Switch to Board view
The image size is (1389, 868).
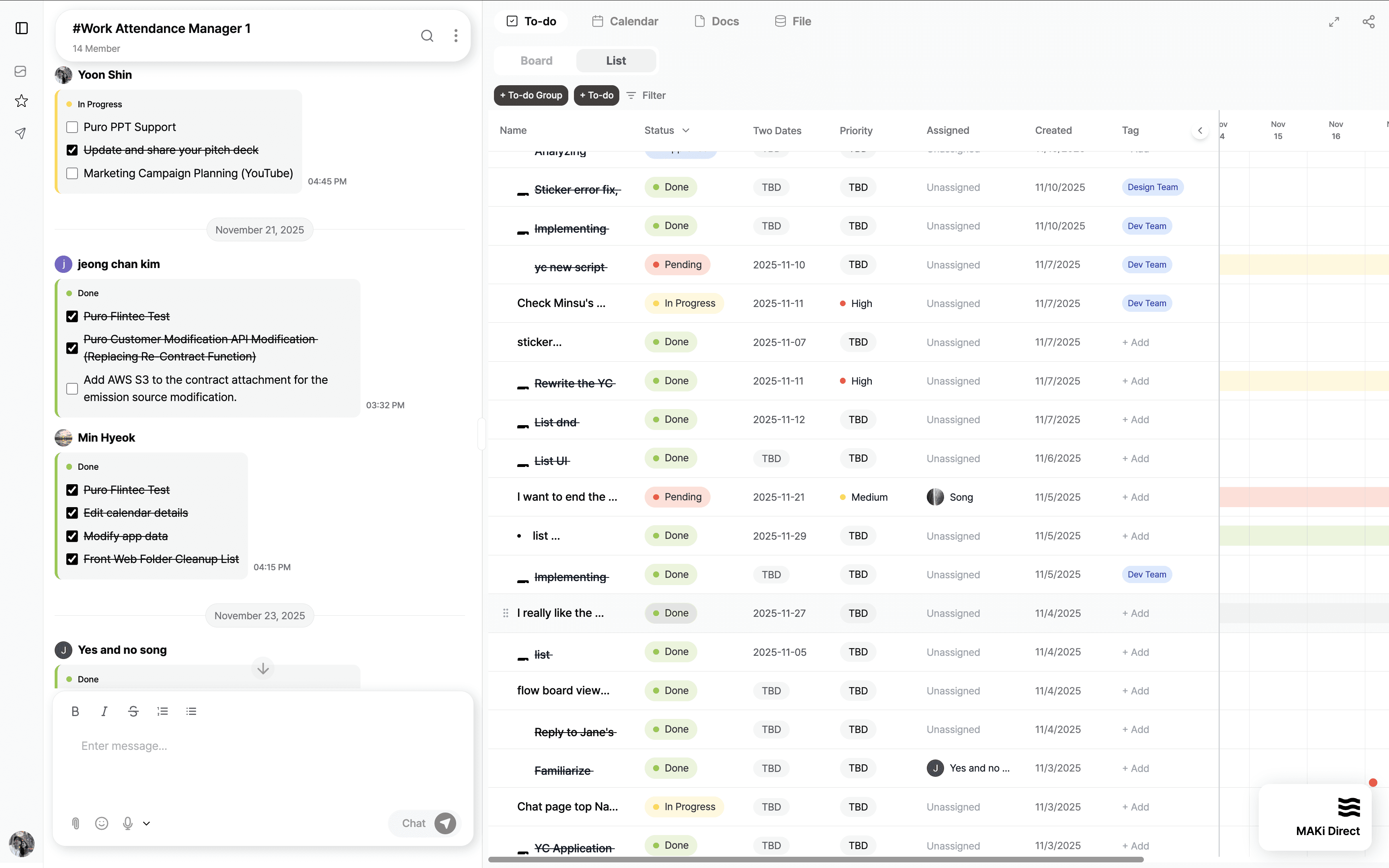(536, 61)
